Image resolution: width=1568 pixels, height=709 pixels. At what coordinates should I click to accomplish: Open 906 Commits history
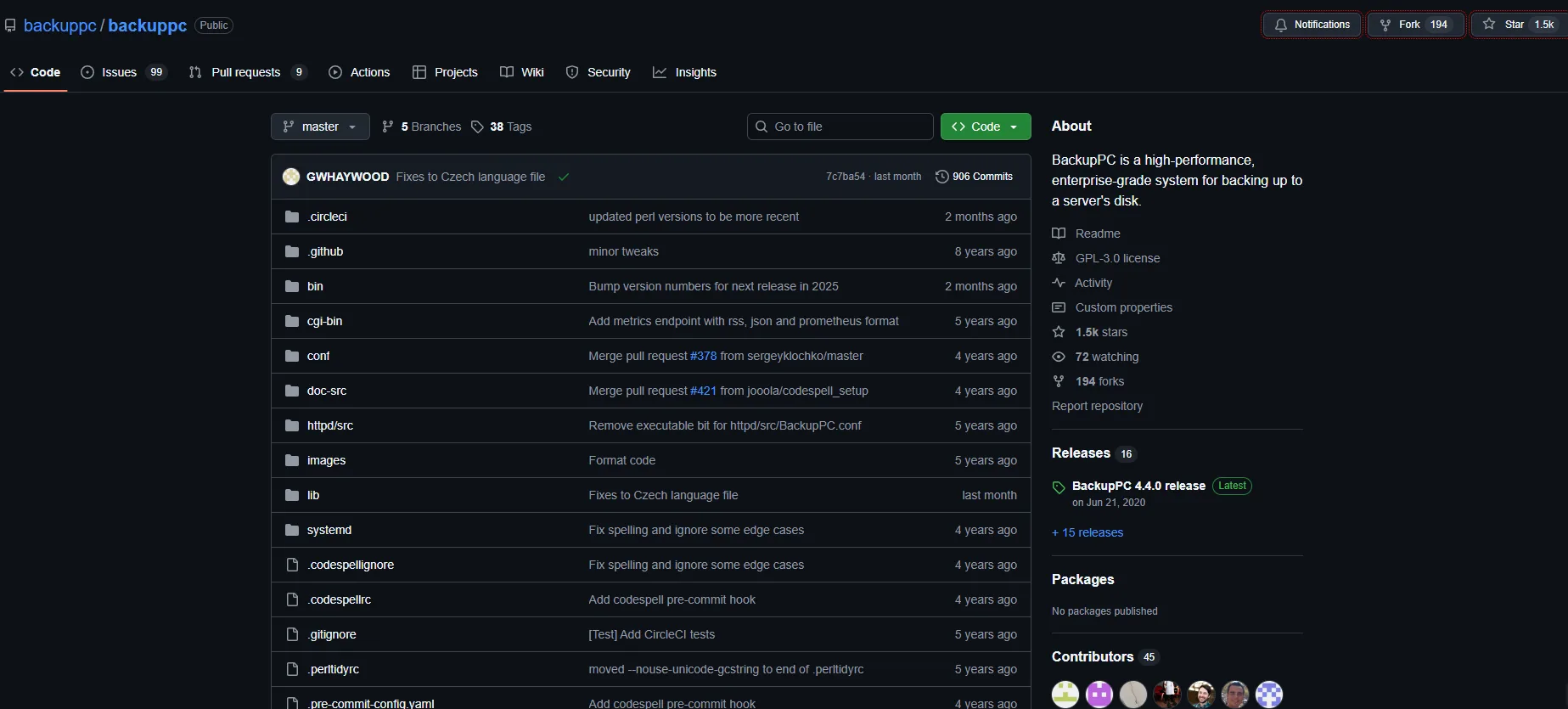[974, 177]
